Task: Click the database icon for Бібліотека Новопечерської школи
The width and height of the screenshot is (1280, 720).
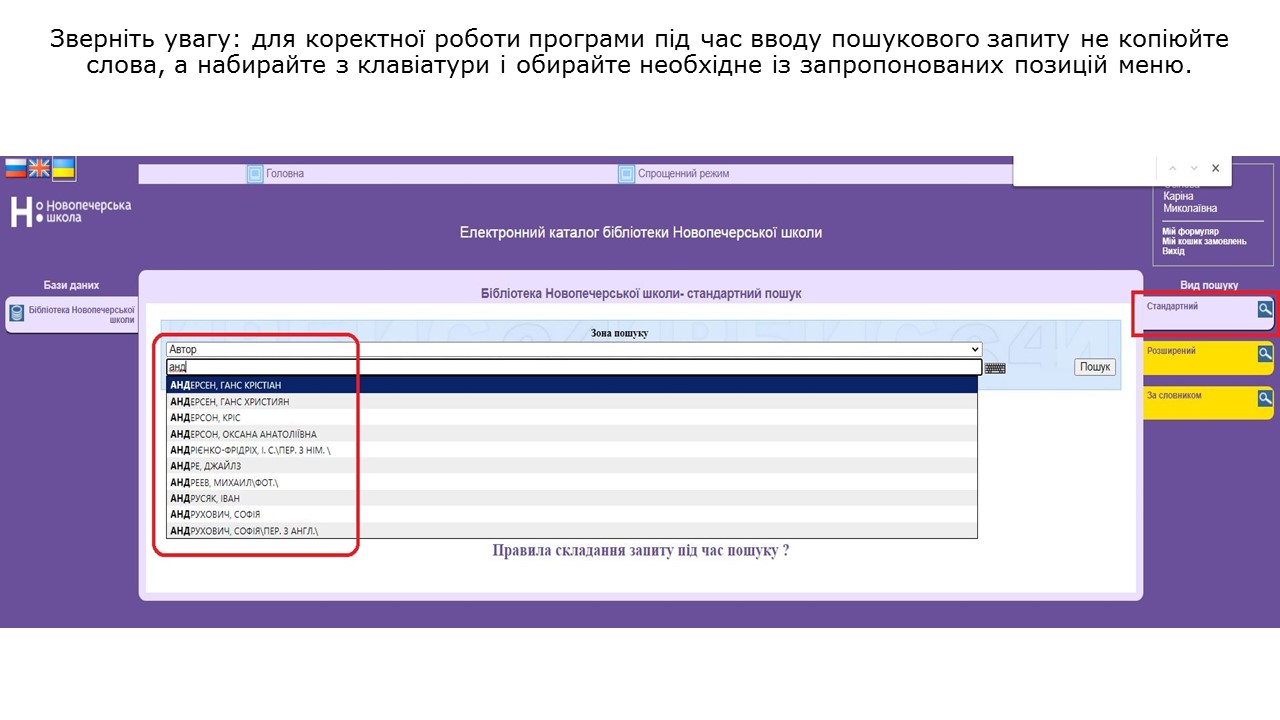Action: point(16,315)
